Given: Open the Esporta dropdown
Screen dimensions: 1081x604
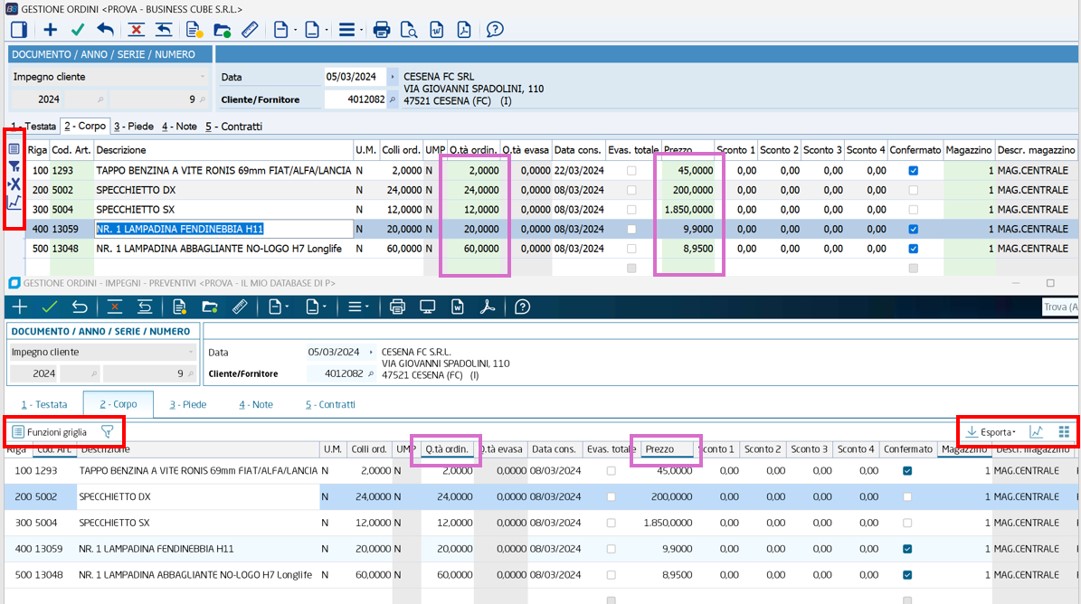Looking at the screenshot, I should 992,432.
